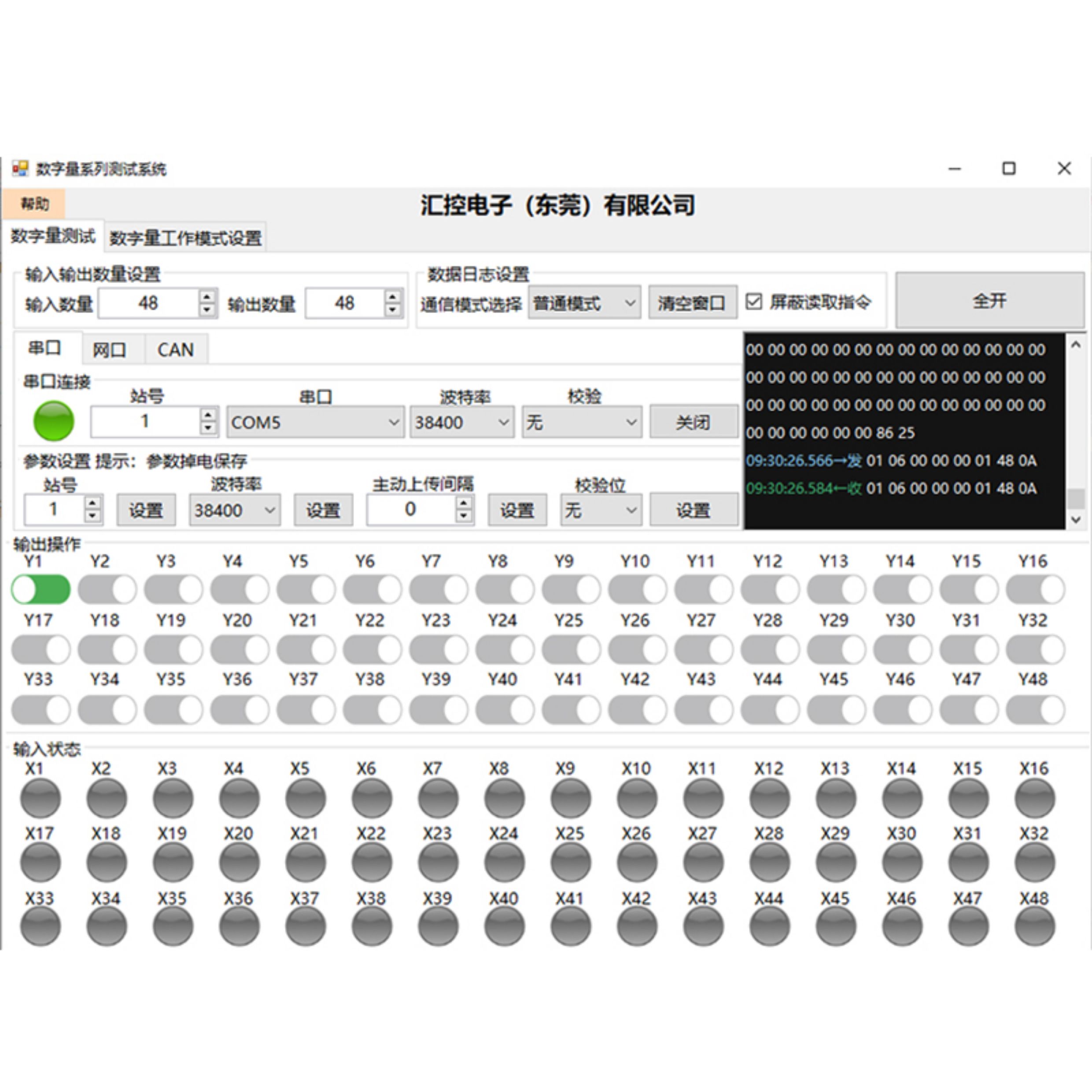The width and height of the screenshot is (1092, 1092).
Task: Click the X1 input status lamp
Action: coord(40,798)
